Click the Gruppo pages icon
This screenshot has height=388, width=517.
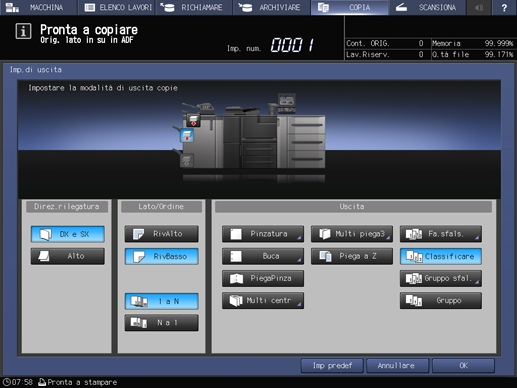(x=414, y=301)
